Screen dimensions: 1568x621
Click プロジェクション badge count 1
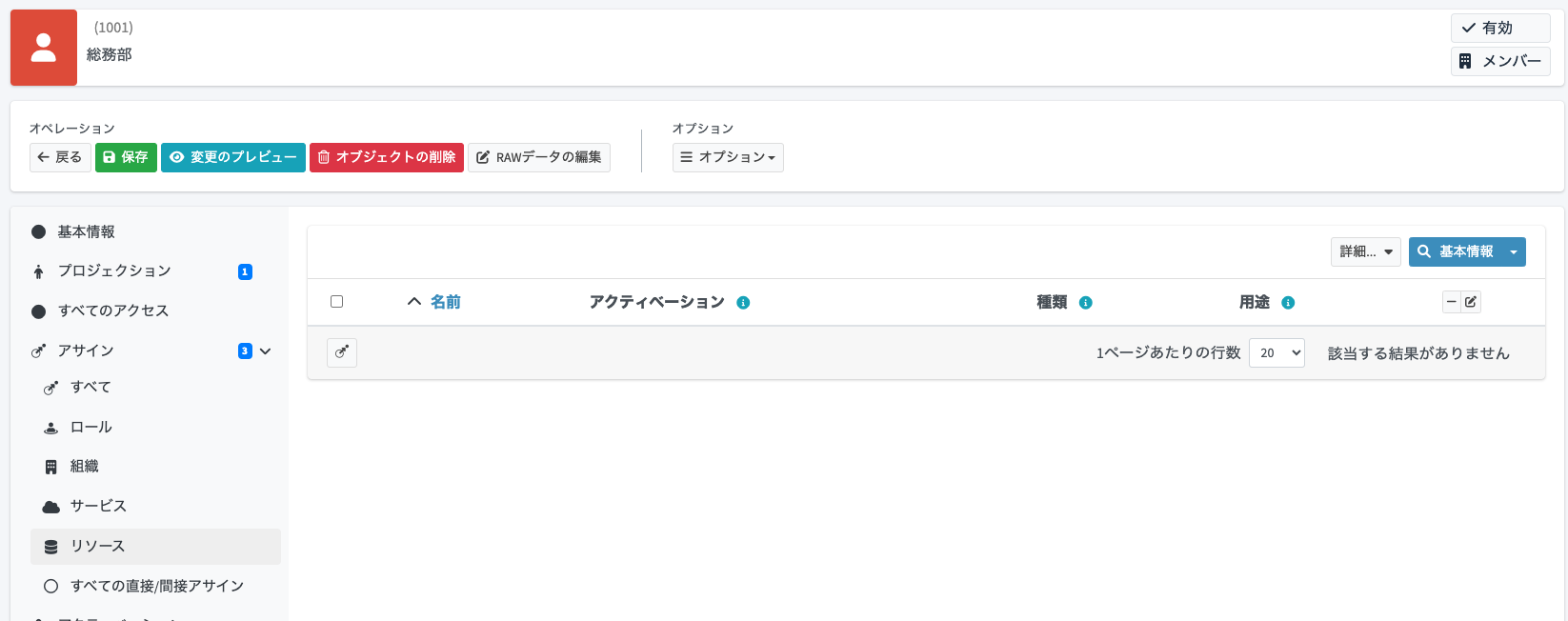pos(245,271)
